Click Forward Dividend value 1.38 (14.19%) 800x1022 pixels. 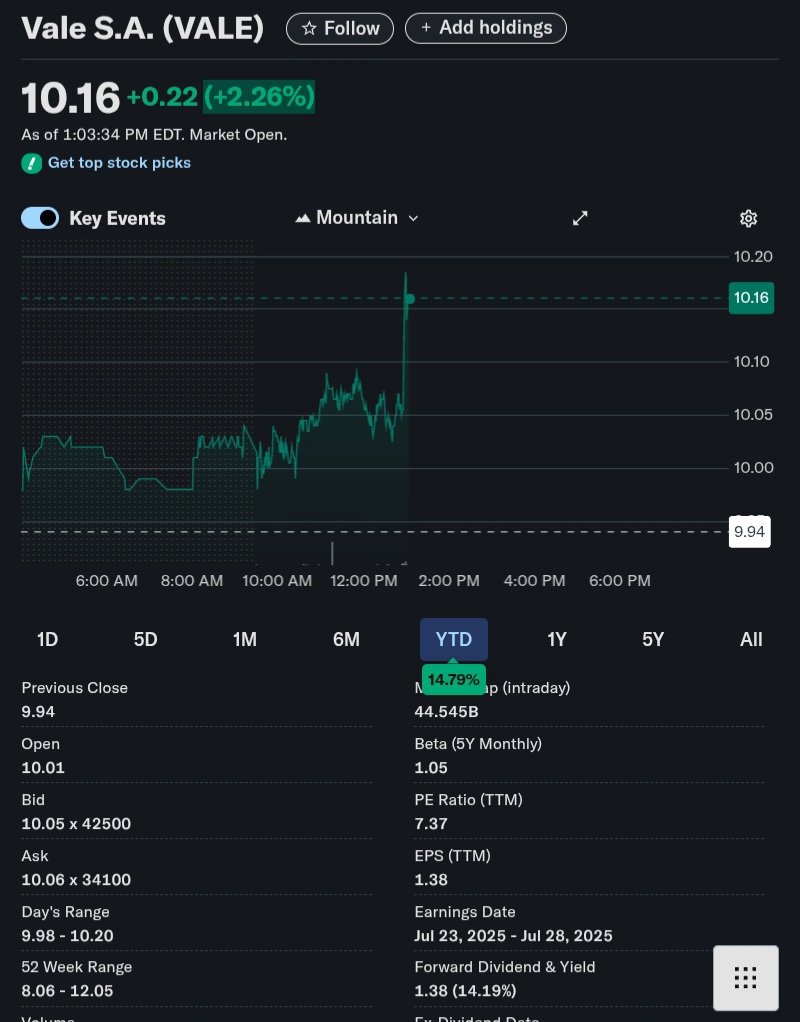466,991
